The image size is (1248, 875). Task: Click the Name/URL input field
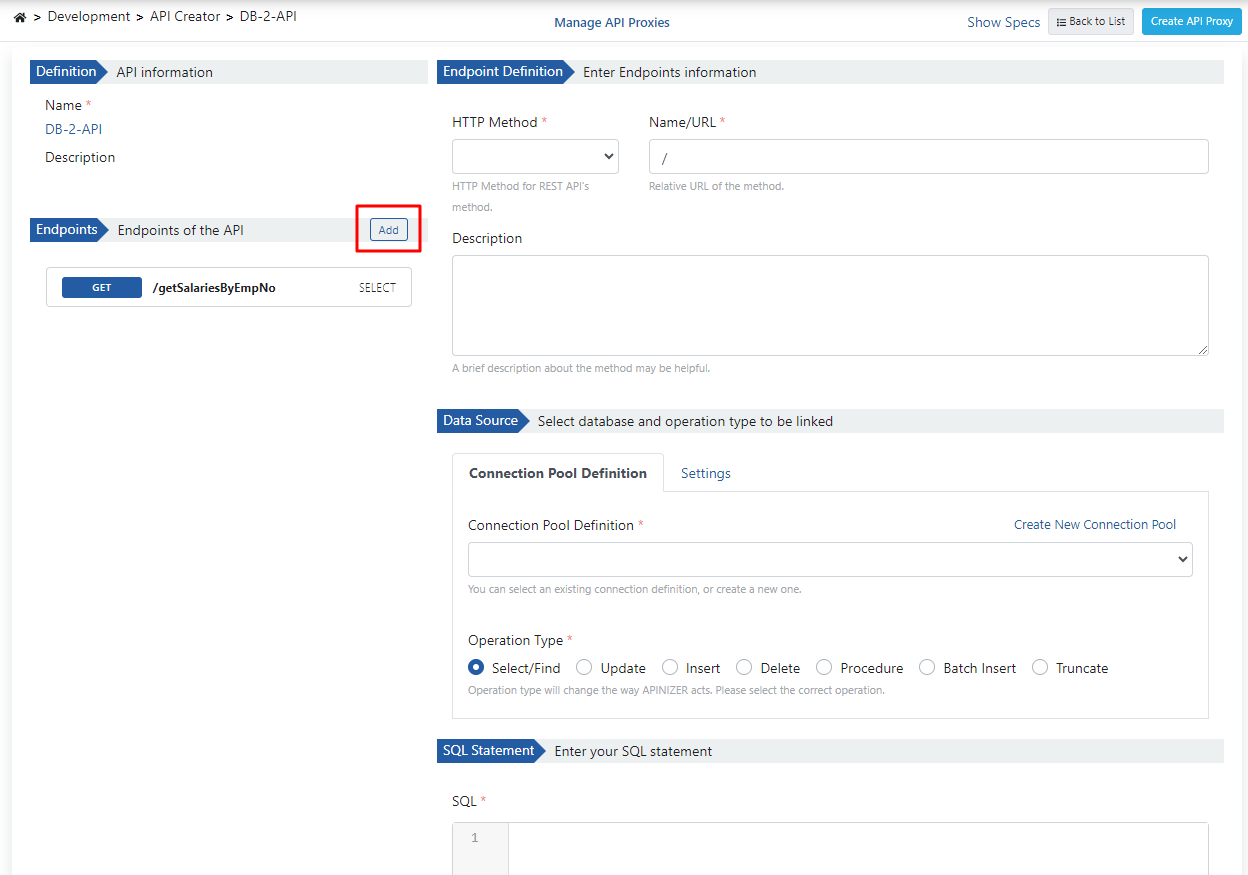(x=928, y=157)
